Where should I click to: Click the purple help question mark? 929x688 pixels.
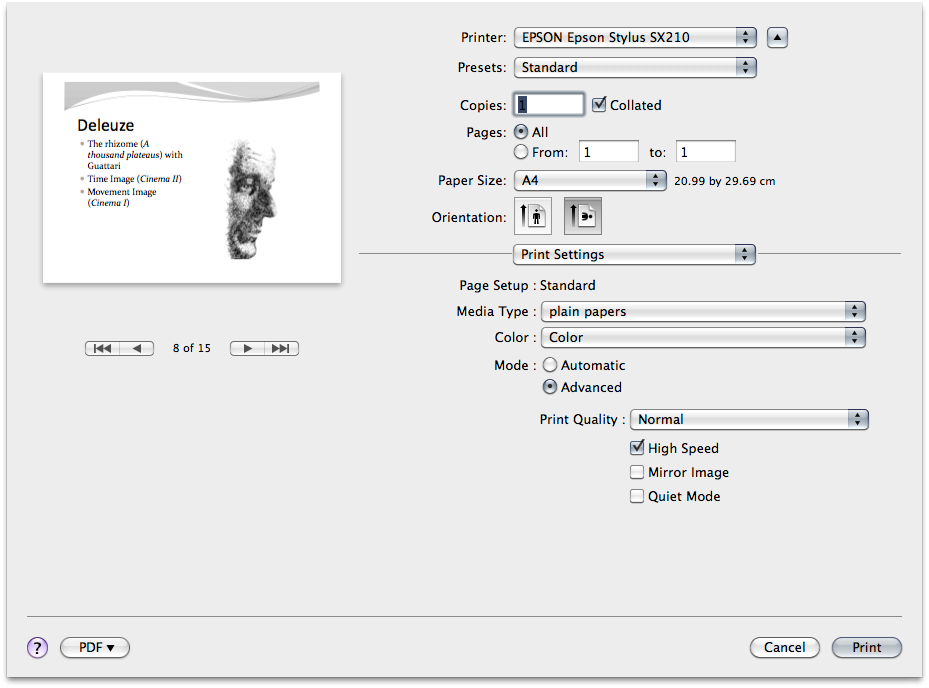pyautogui.click(x=37, y=648)
